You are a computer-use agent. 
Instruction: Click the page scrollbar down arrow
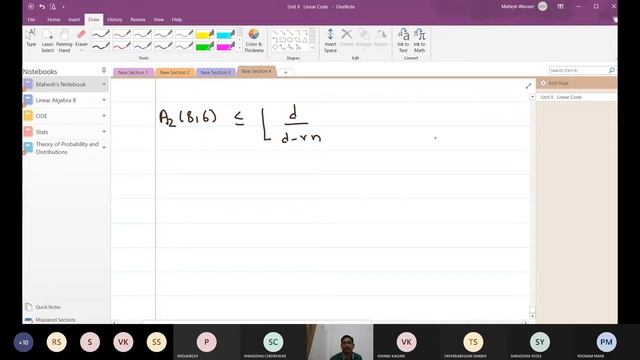tap(532, 316)
